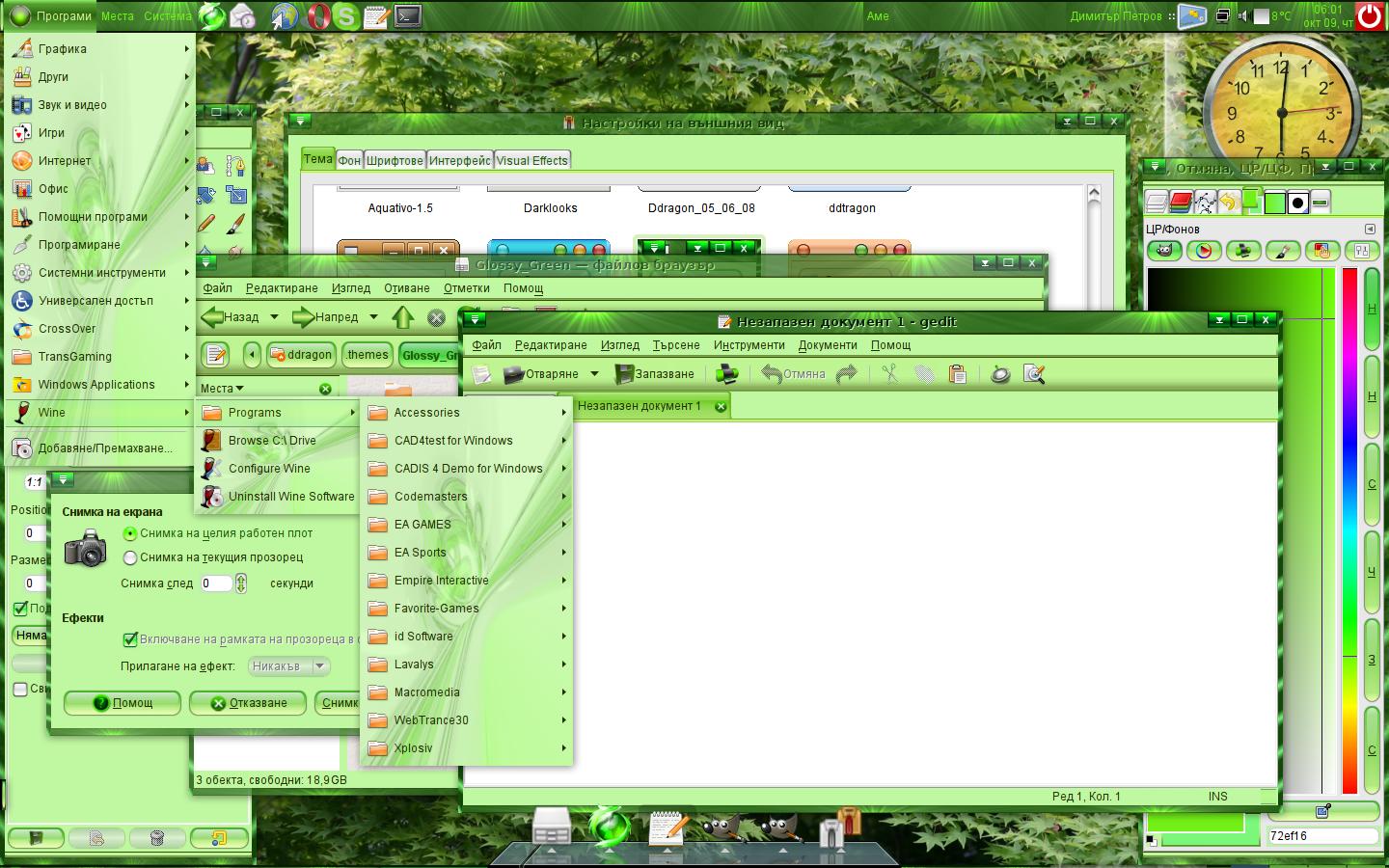Screen dimensions: 1389x868
Task: Select the color scales selector in GIMP
Action: click(x=1361, y=251)
